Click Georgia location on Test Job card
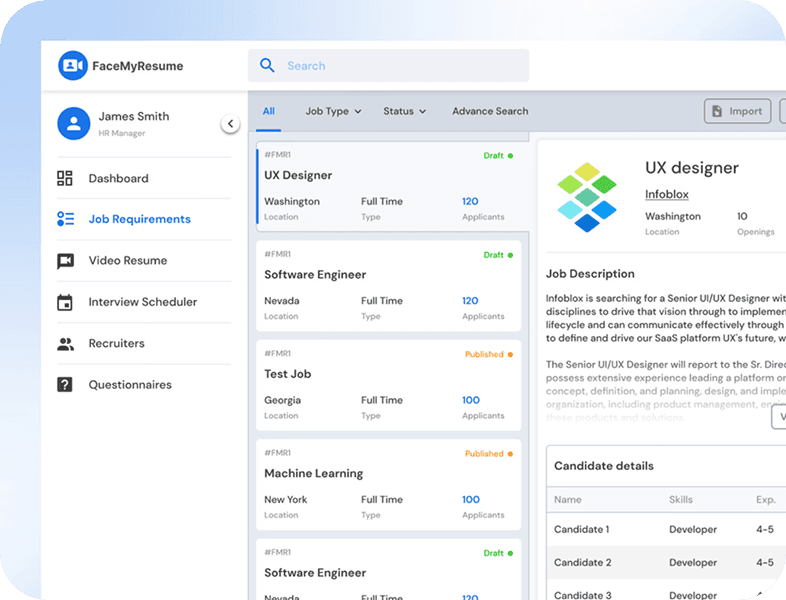786x600 pixels. pyautogui.click(x=282, y=401)
